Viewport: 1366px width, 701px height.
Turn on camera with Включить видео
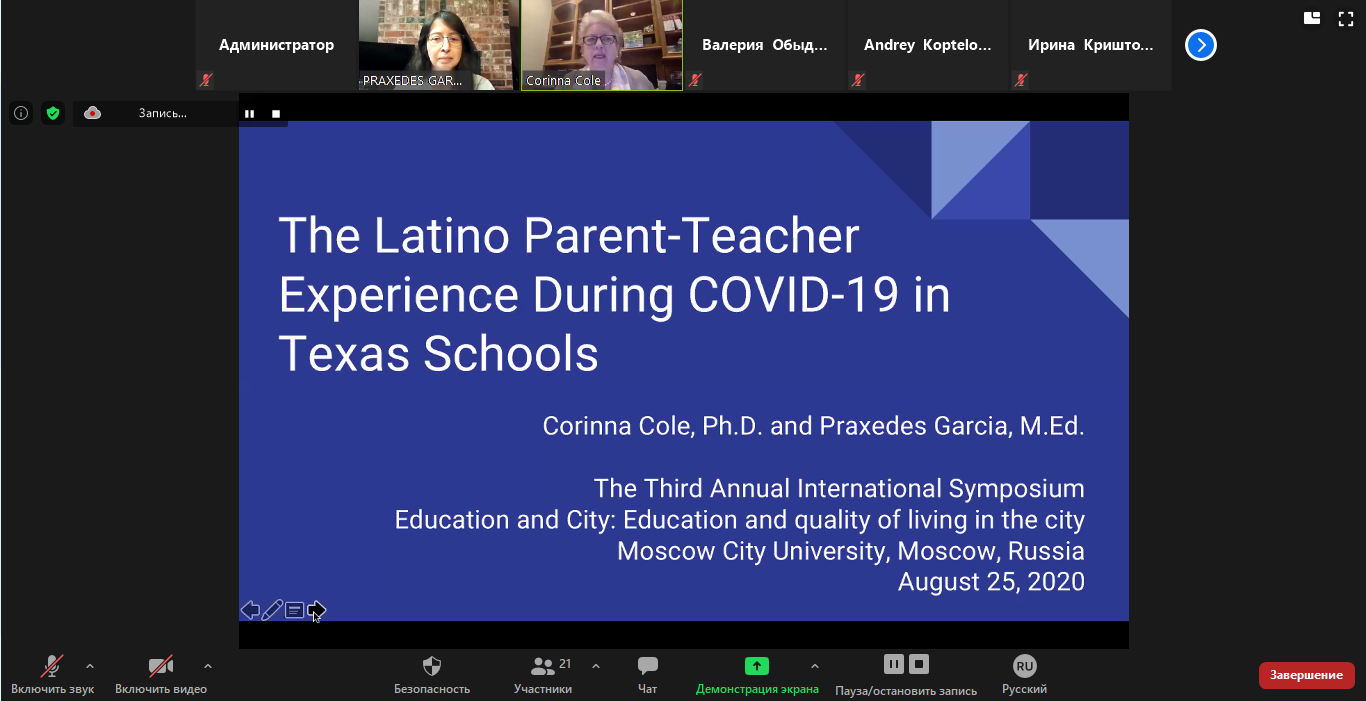pos(160,667)
